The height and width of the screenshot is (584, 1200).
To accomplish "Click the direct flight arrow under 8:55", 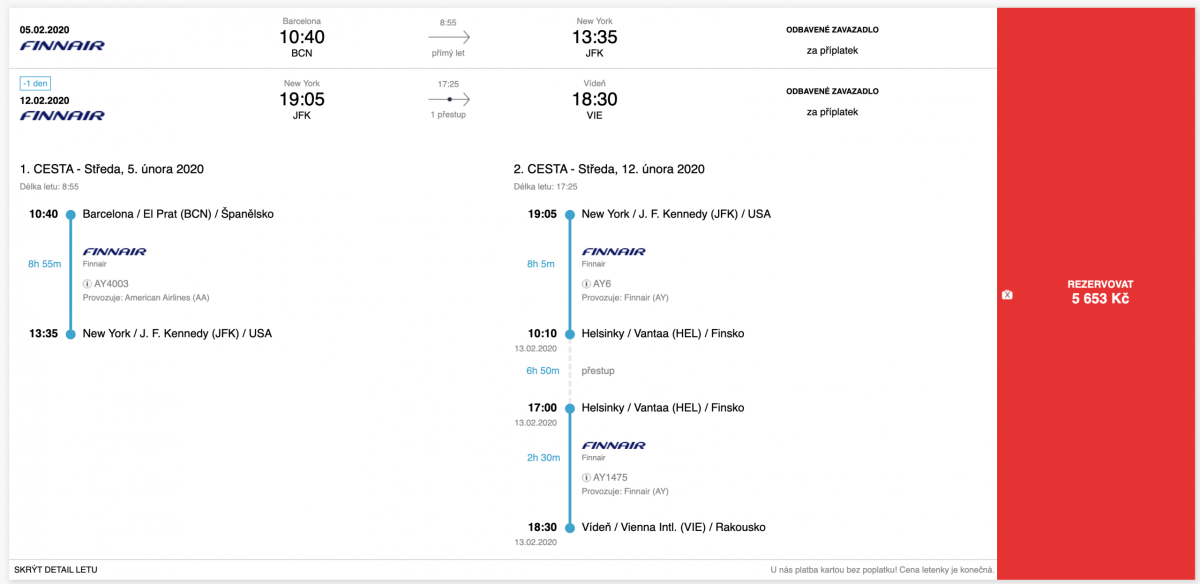I will pyautogui.click(x=448, y=37).
